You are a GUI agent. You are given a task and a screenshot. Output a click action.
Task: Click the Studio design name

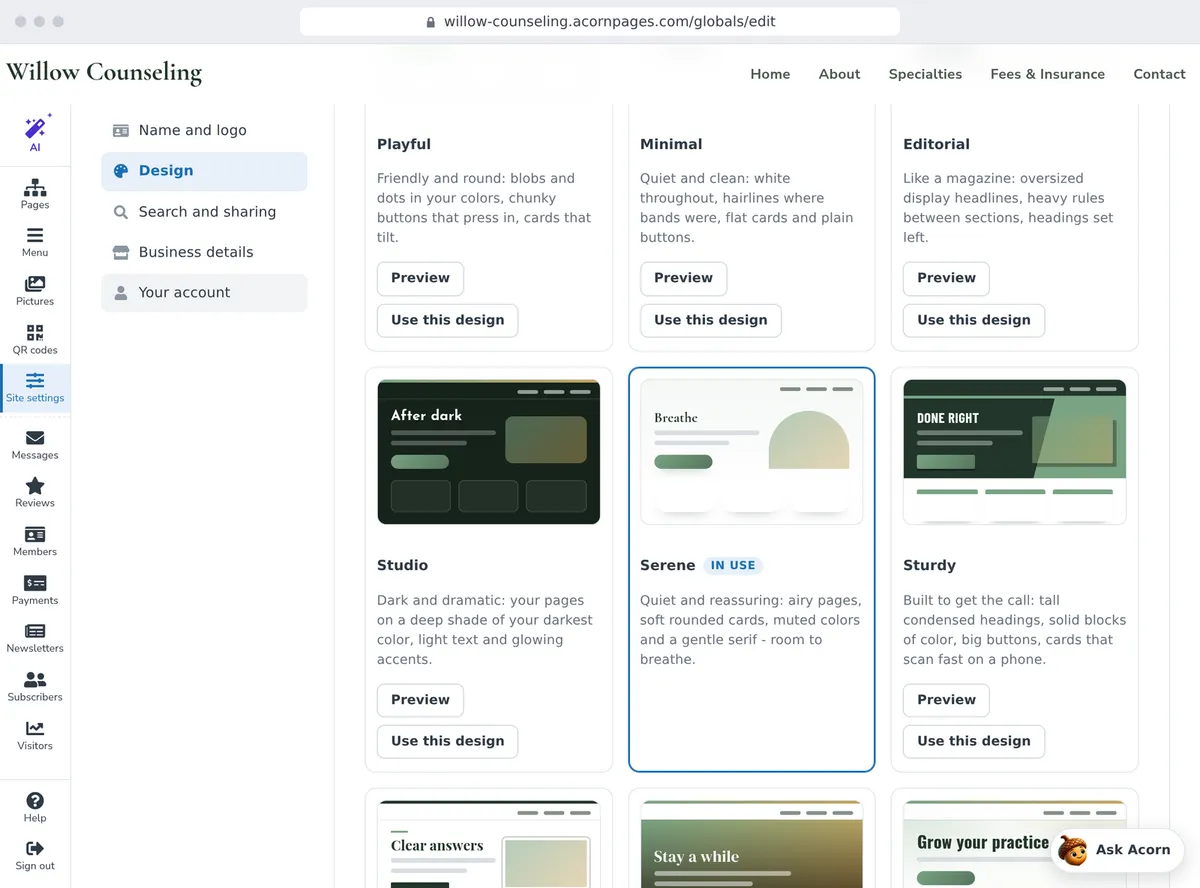click(402, 566)
